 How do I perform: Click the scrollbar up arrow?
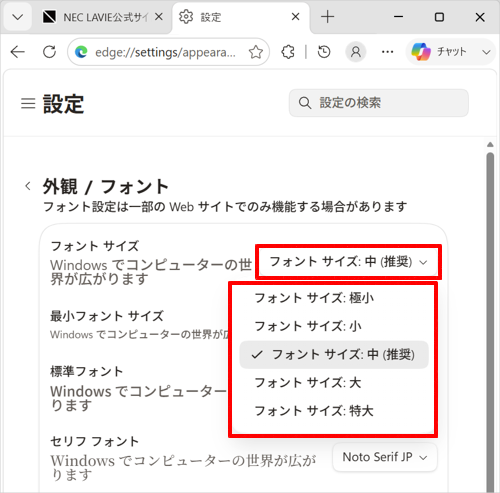(490, 144)
